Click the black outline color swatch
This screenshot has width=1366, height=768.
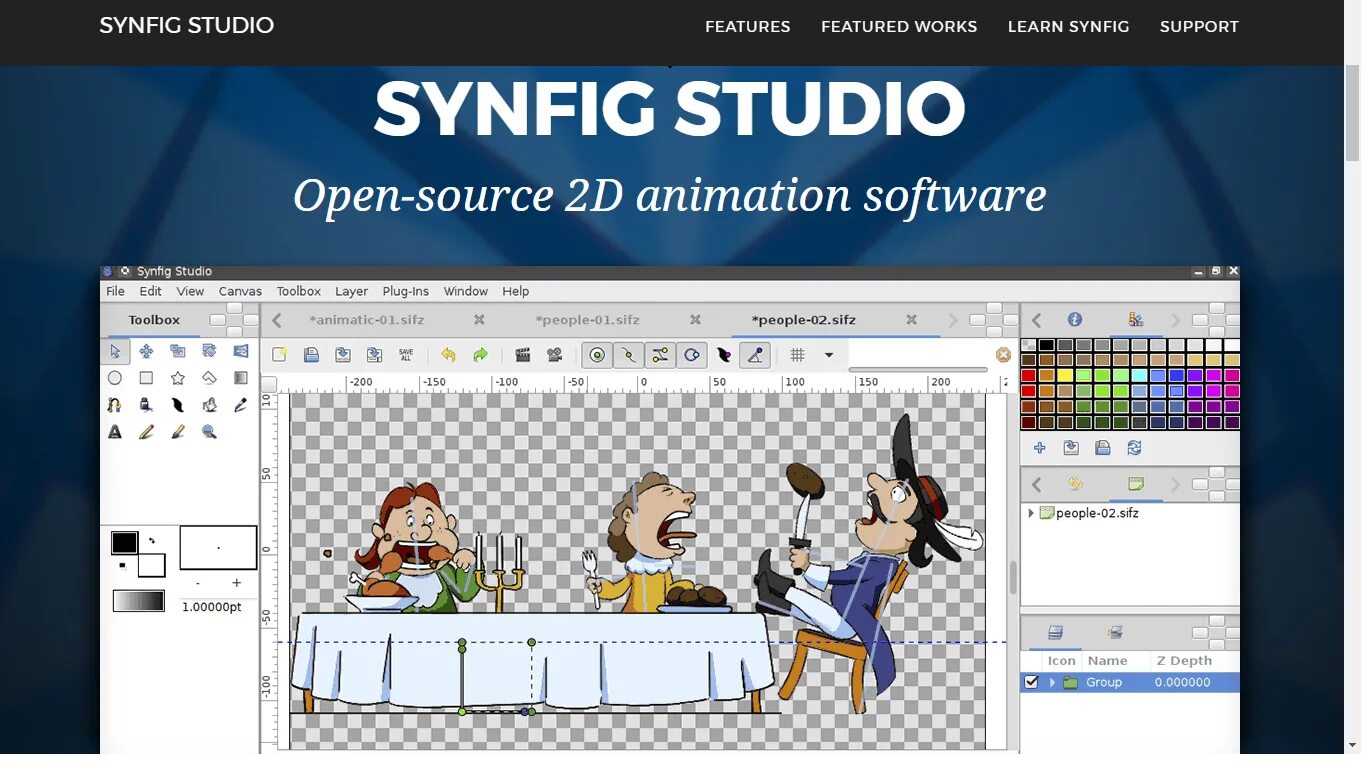(124, 543)
